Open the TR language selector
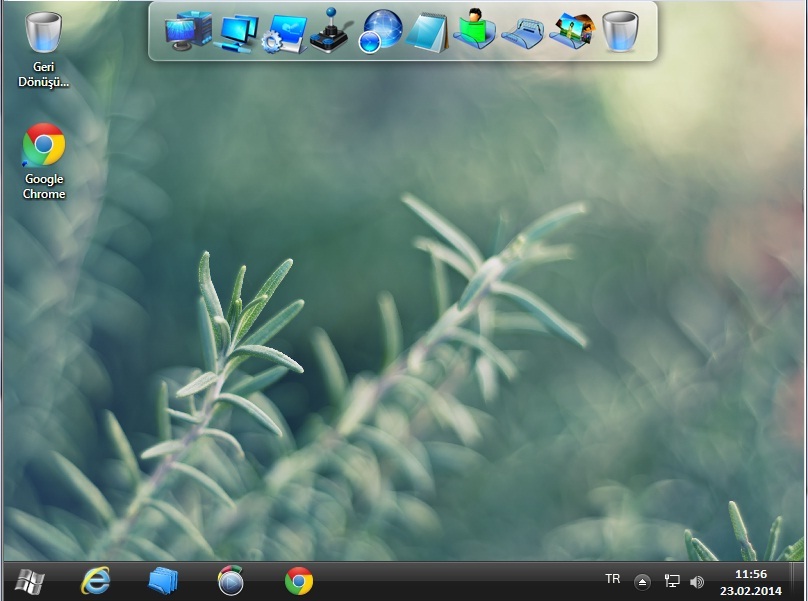The width and height of the screenshot is (808, 601). [x=612, y=579]
